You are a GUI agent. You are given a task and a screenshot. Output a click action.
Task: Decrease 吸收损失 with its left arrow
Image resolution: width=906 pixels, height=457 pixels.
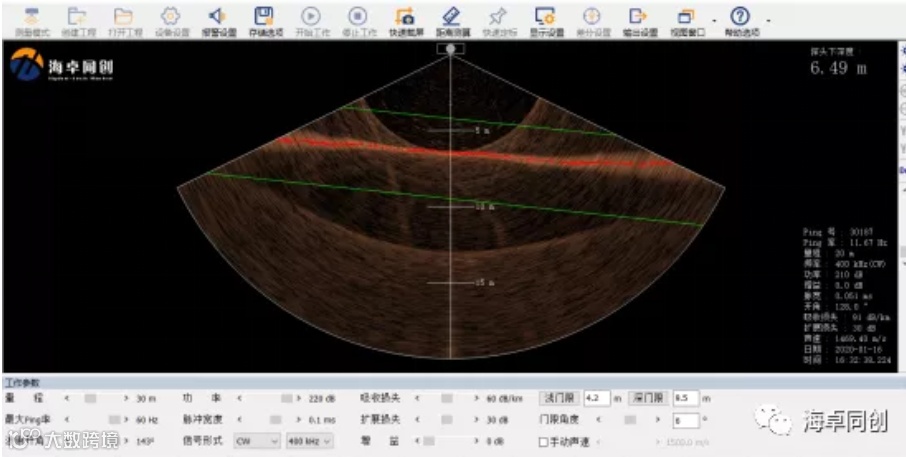(x=417, y=398)
